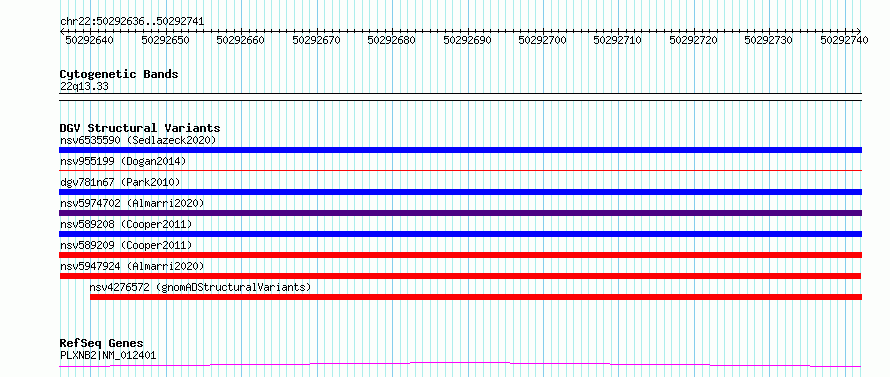Open variant nsv4276572 (gnomADStructuralVariants) label

pos(200,287)
